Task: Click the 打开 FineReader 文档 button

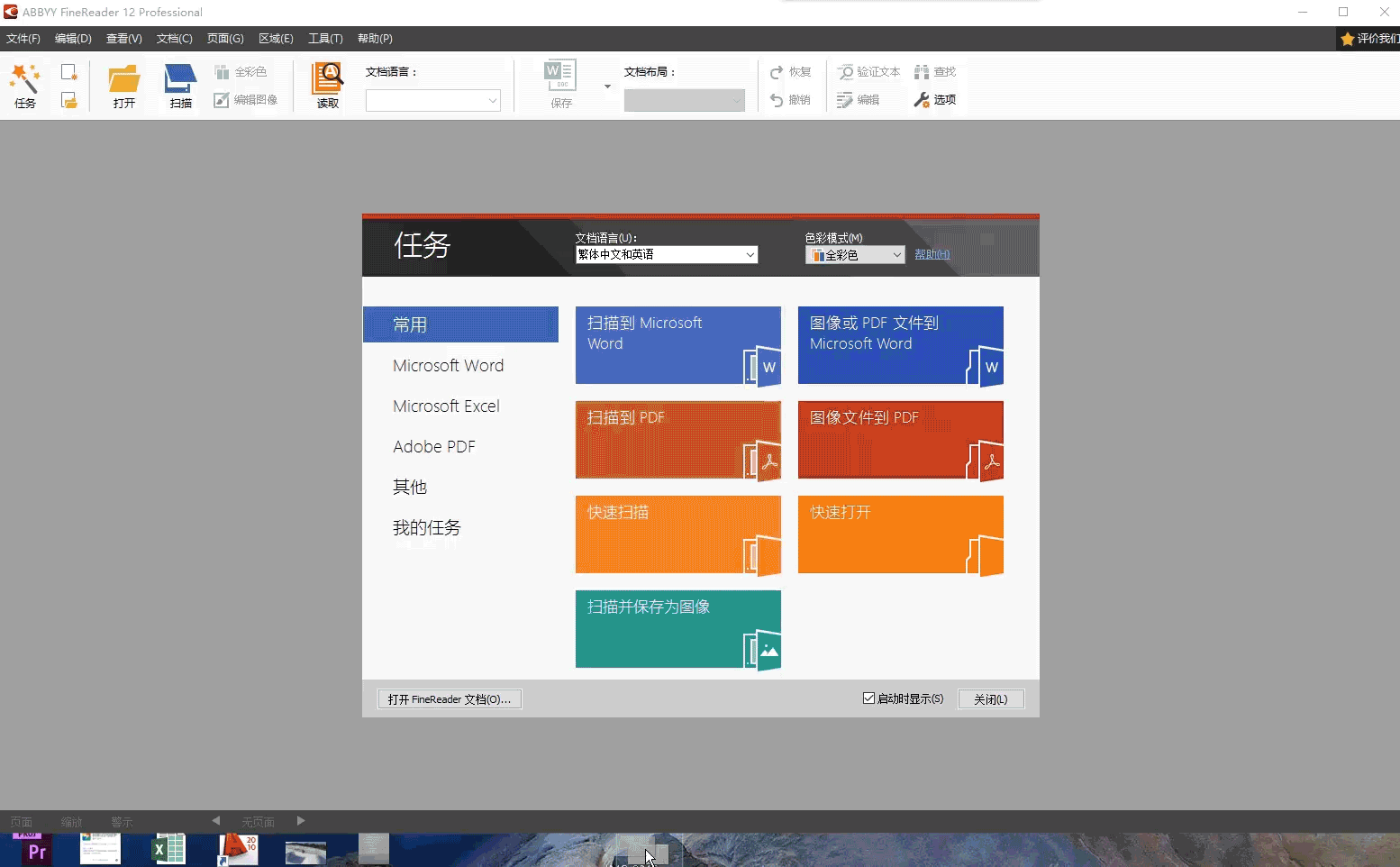Action: coord(449,699)
